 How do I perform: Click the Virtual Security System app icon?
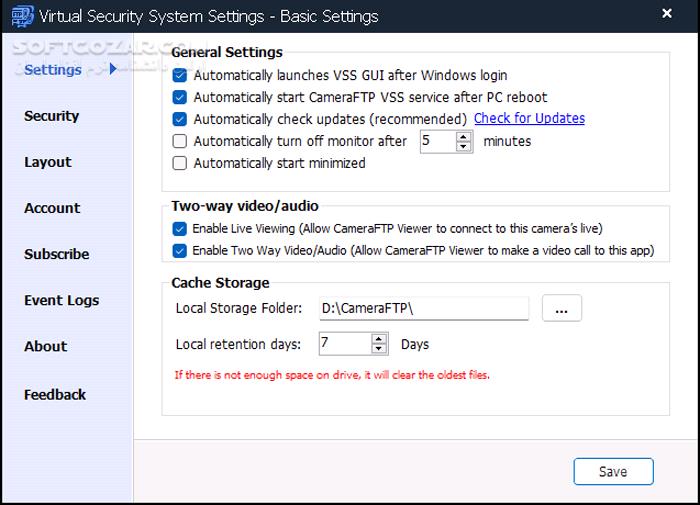(x=17, y=16)
